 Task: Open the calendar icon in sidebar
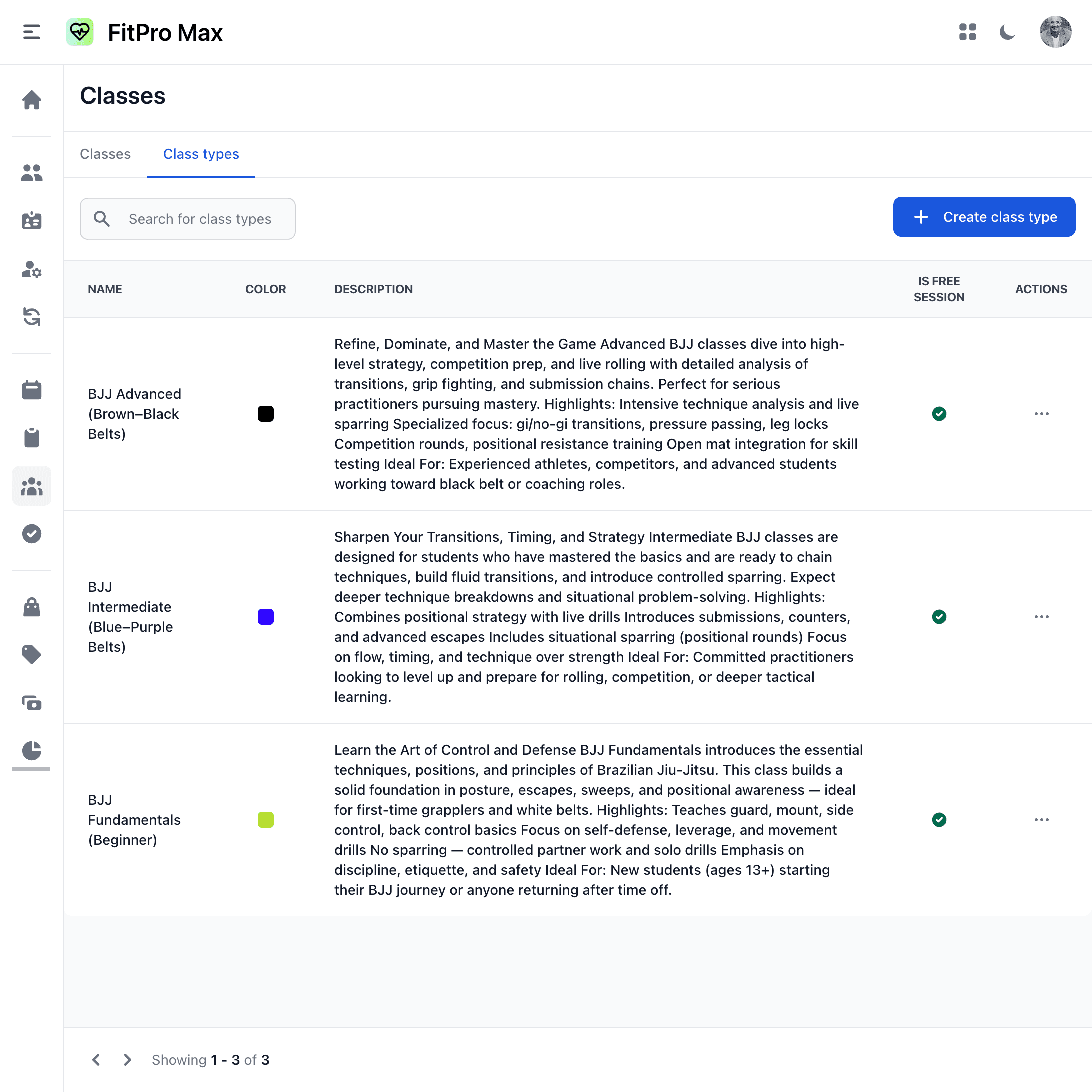pos(31,390)
